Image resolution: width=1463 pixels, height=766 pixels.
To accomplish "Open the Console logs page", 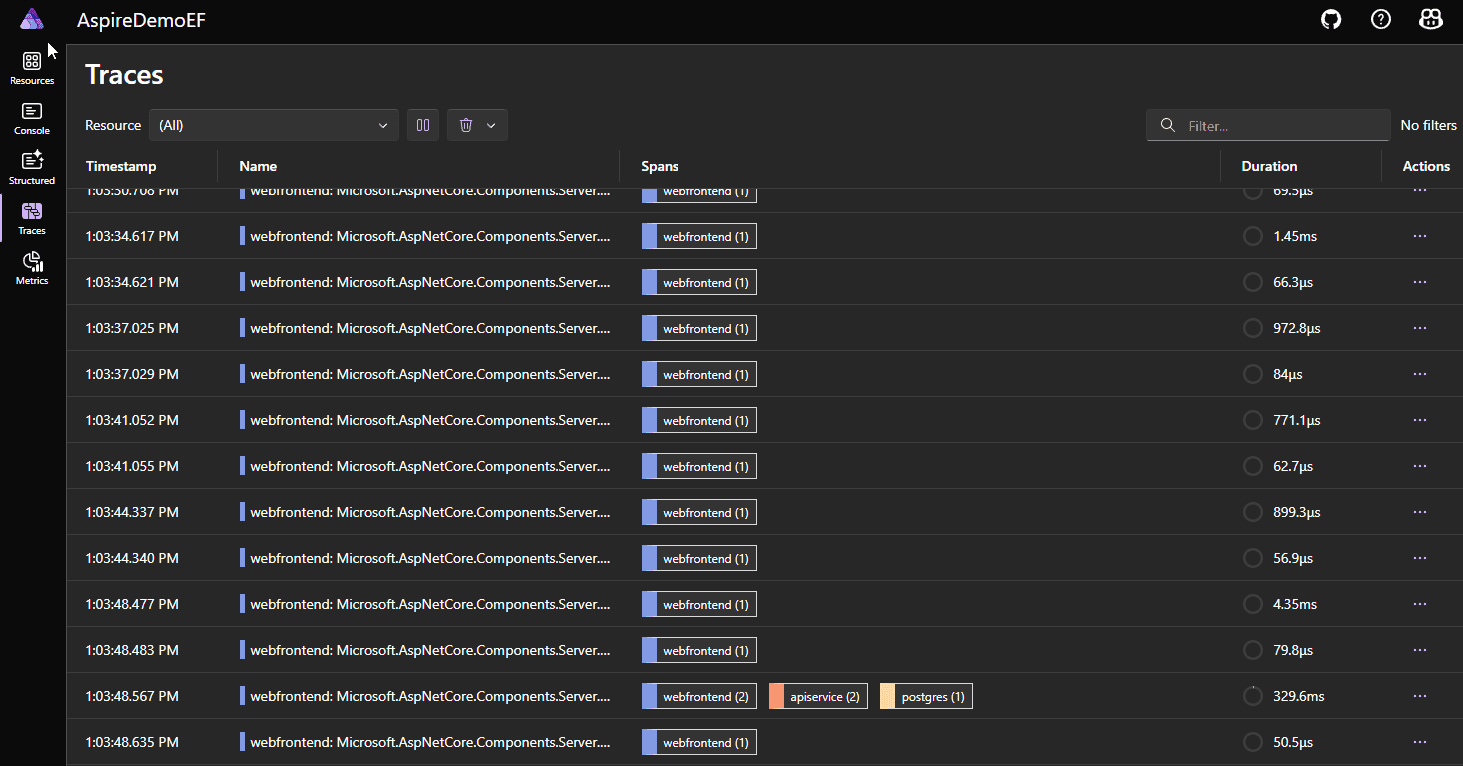I will pyautogui.click(x=32, y=118).
